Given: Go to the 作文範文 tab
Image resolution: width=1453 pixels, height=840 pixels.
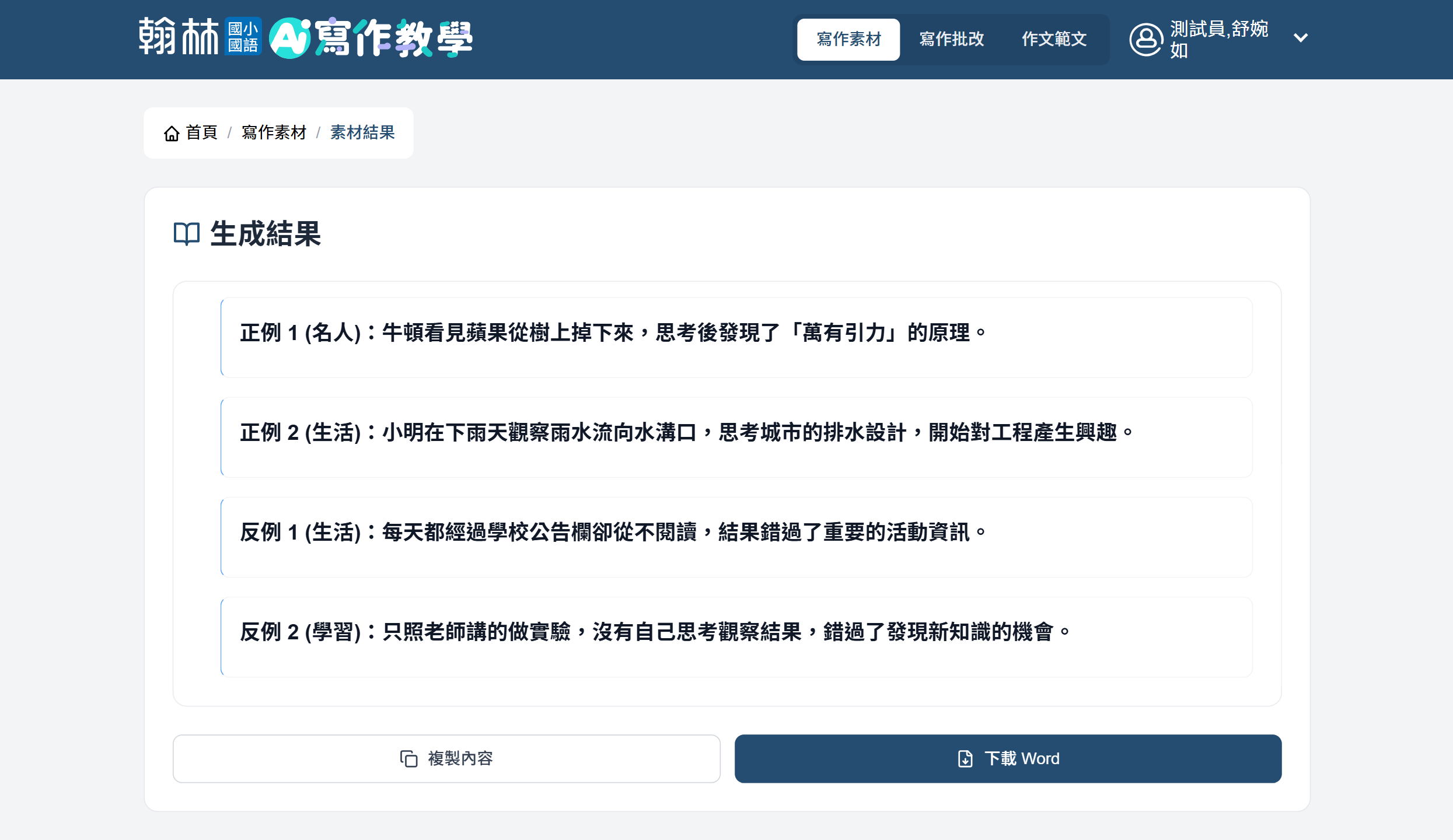Looking at the screenshot, I should coord(1054,39).
